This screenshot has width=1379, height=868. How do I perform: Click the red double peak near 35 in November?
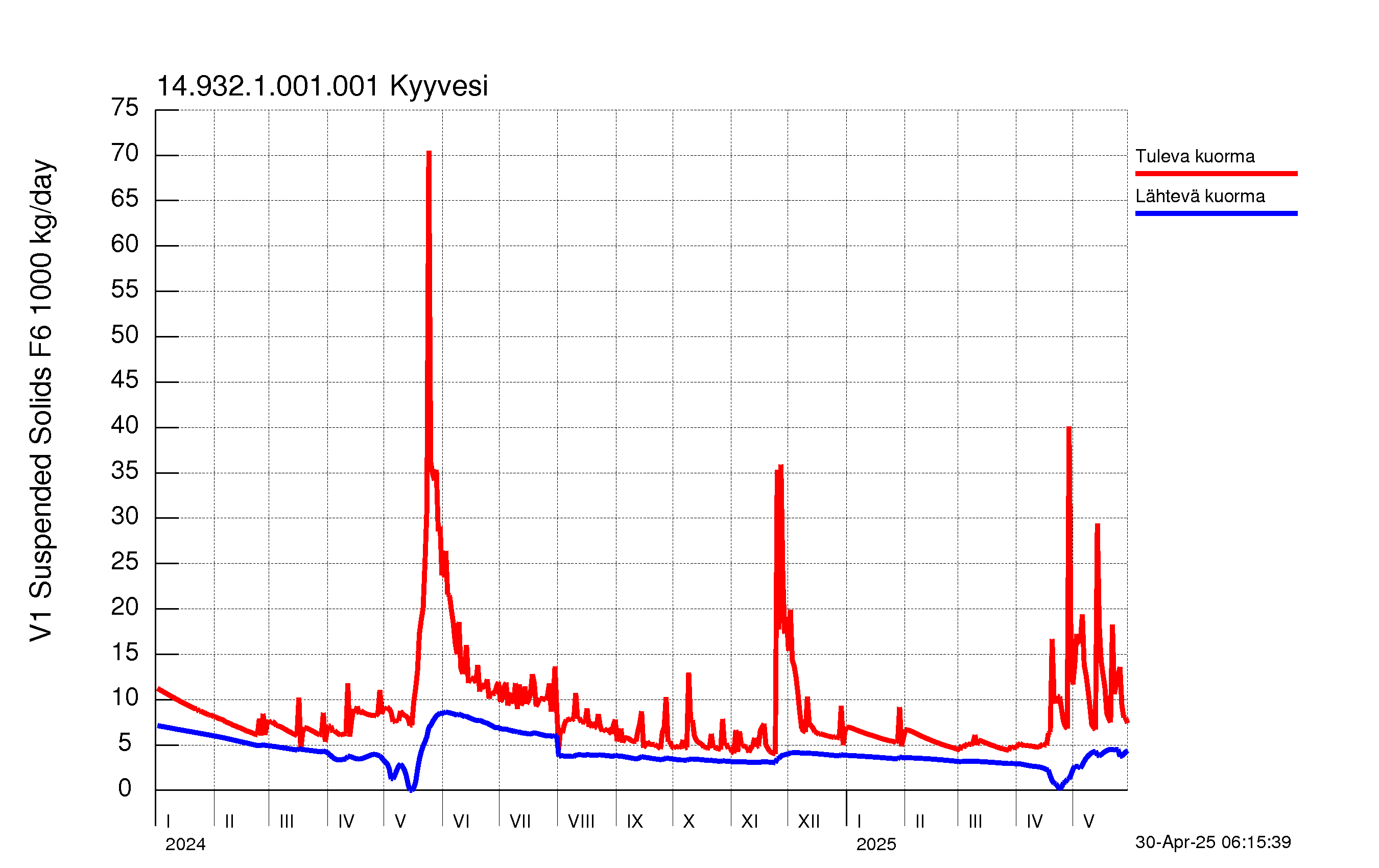[779, 472]
